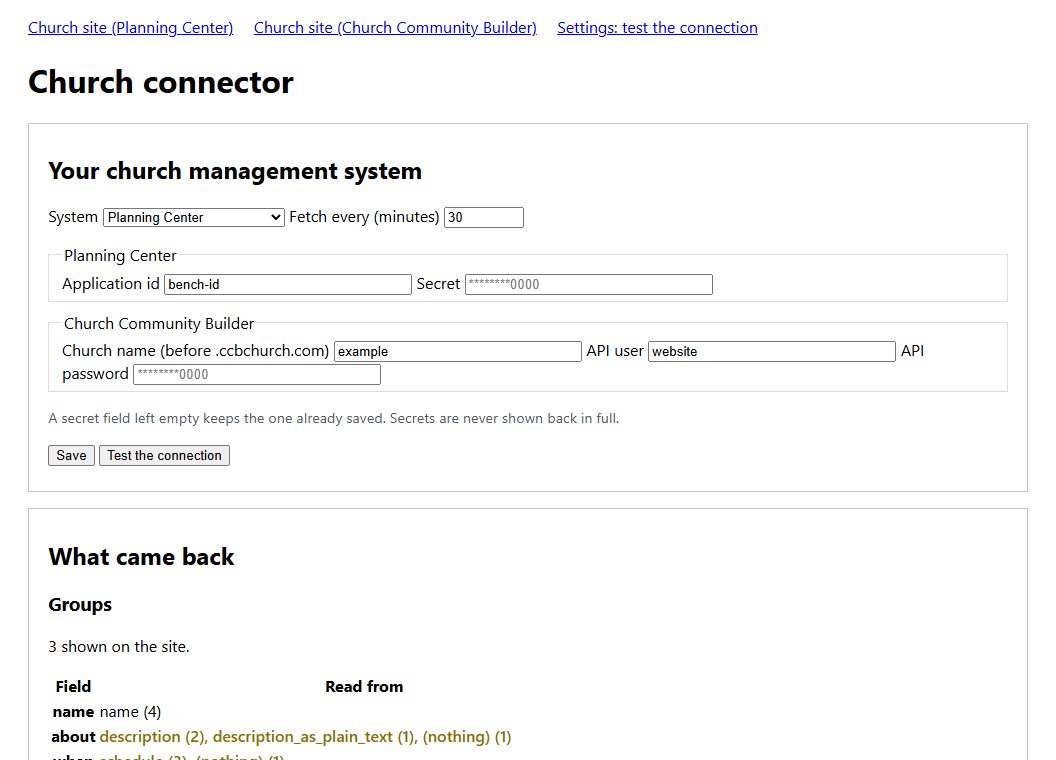Click the Test the connection button
The width and height of the screenshot is (1056, 760).
[x=164, y=455]
